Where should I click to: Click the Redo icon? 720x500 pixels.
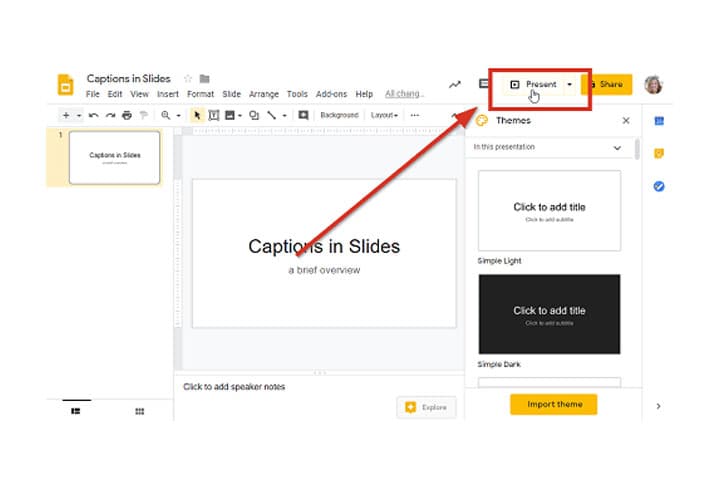[x=110, y=115]
